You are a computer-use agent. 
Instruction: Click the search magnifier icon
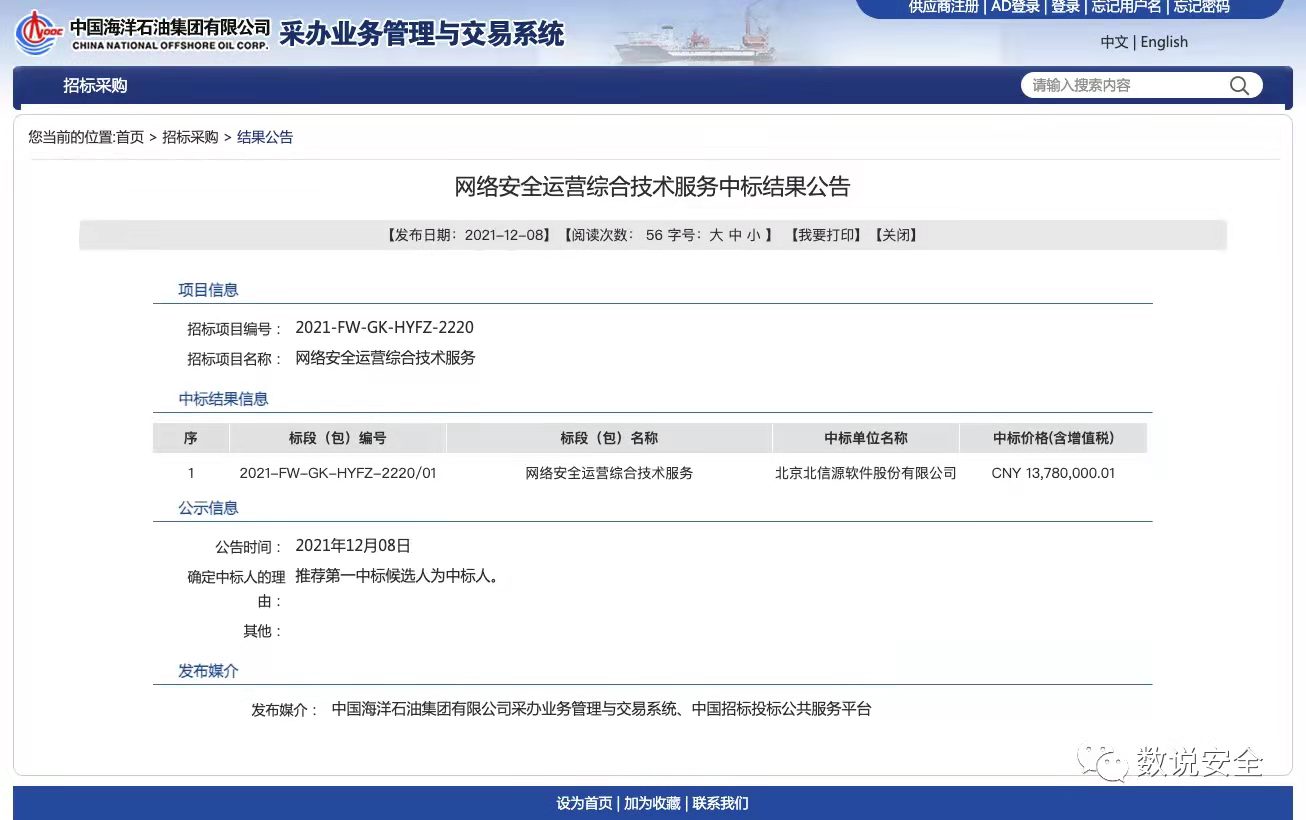[x=1239, y=86]
